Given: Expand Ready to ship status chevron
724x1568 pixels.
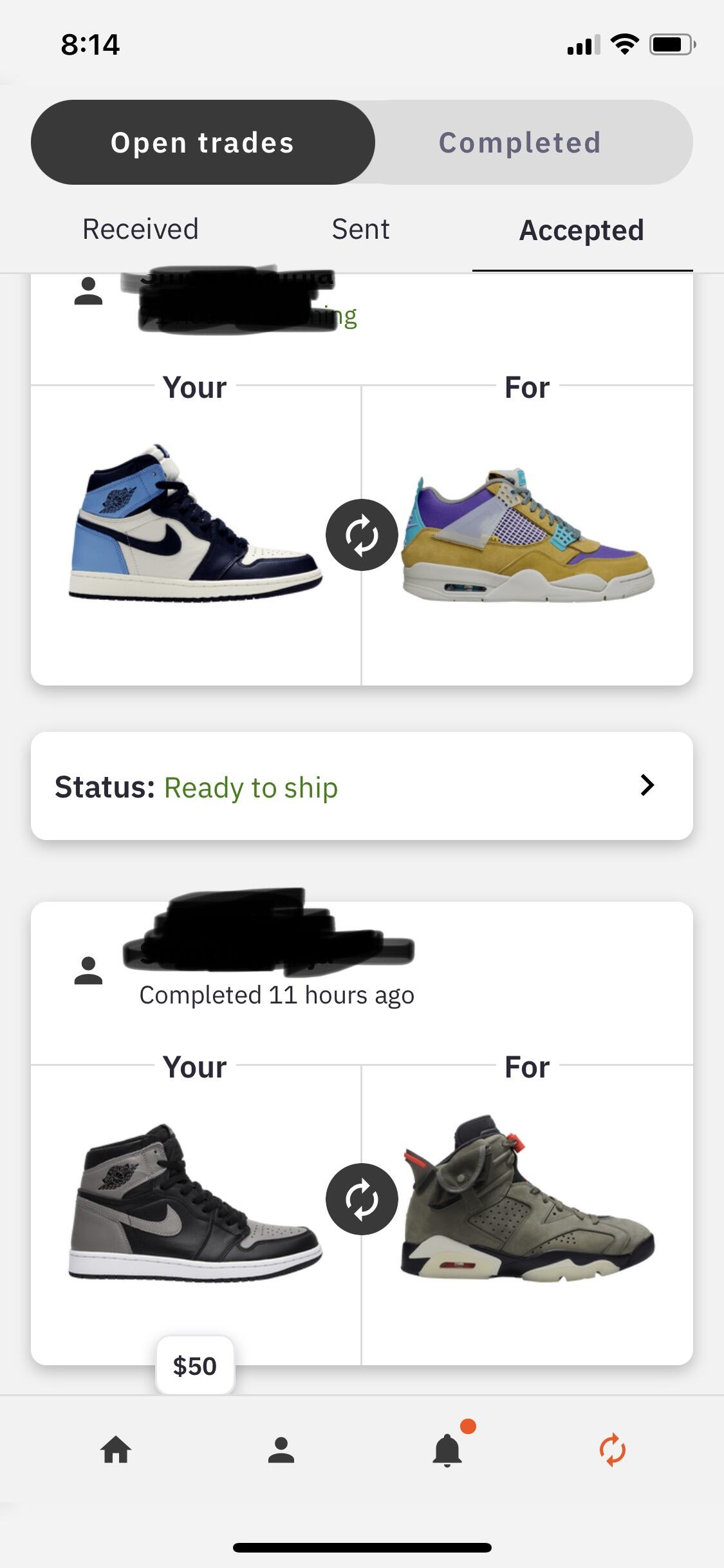Looking at the screenshot, I should [647, 785].
